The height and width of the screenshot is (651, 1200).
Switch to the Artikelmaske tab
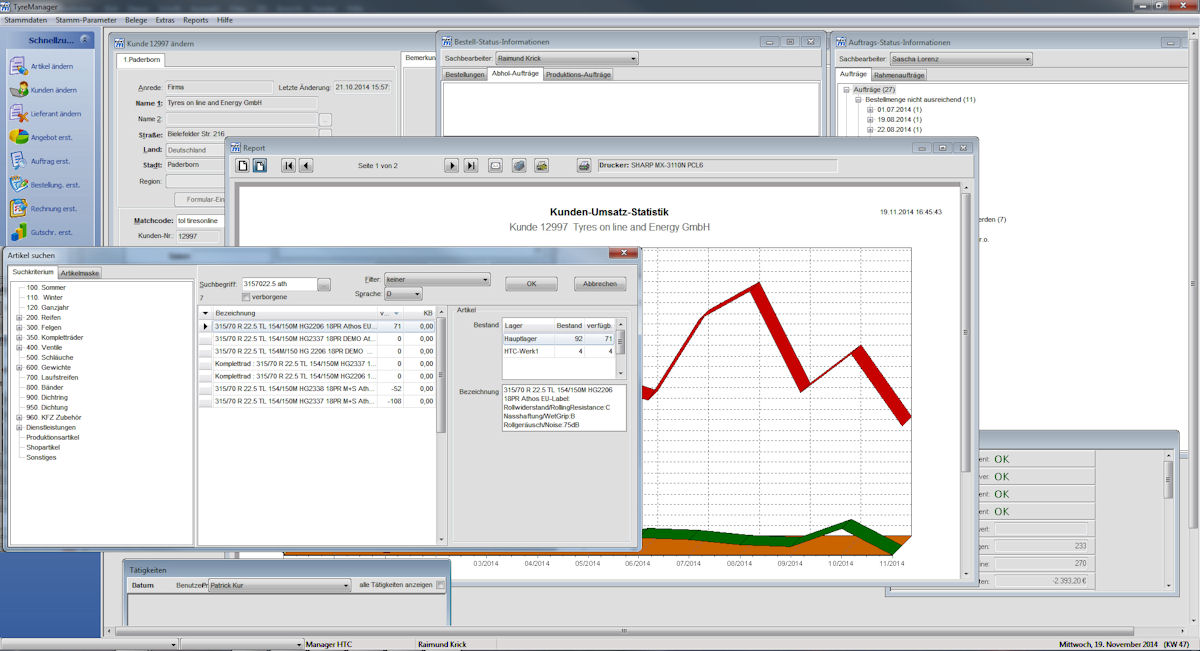[80, 273]
